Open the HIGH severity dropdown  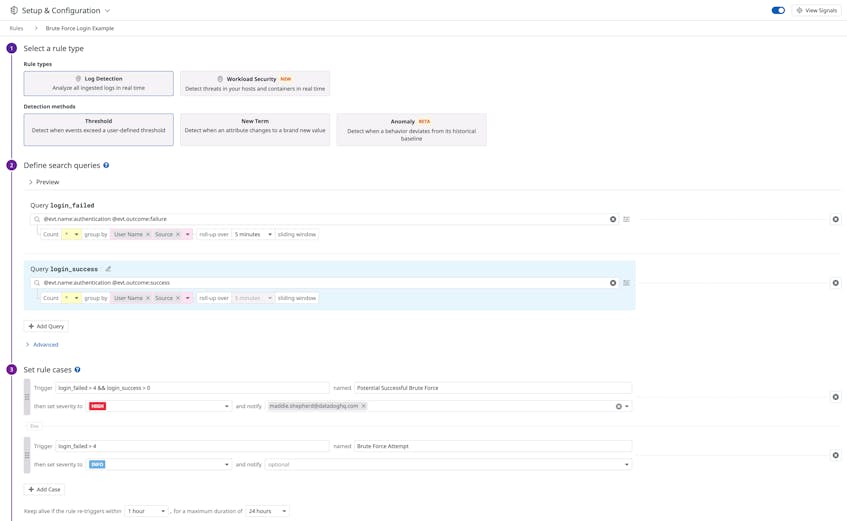point(159,406)
